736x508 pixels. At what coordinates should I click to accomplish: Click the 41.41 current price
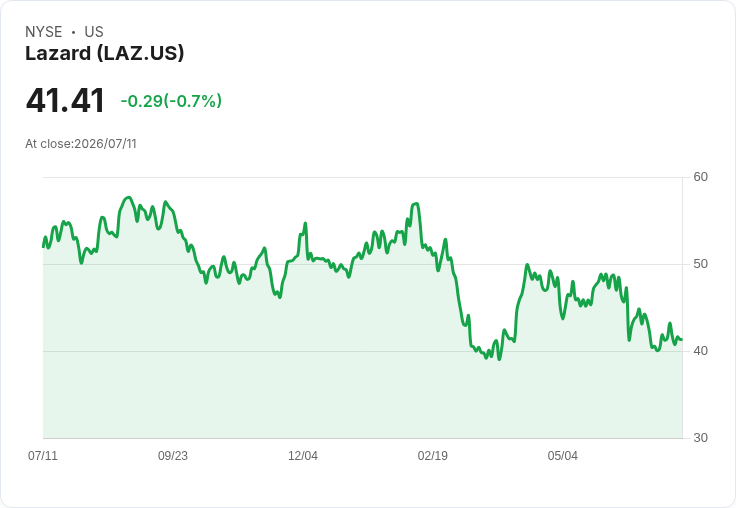point(65,100)
